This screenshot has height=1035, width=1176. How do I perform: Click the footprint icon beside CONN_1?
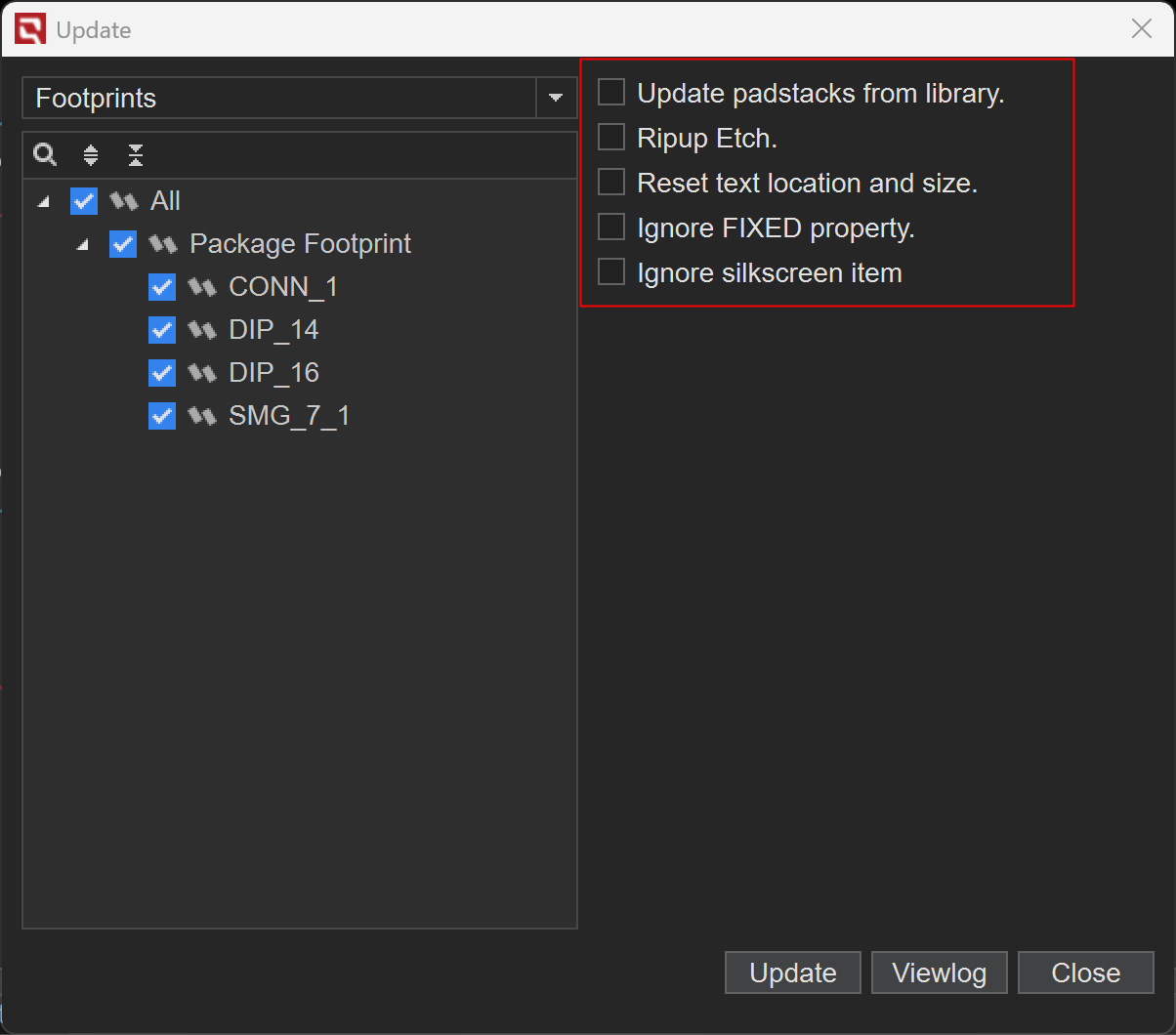click(x=201, y=287)
